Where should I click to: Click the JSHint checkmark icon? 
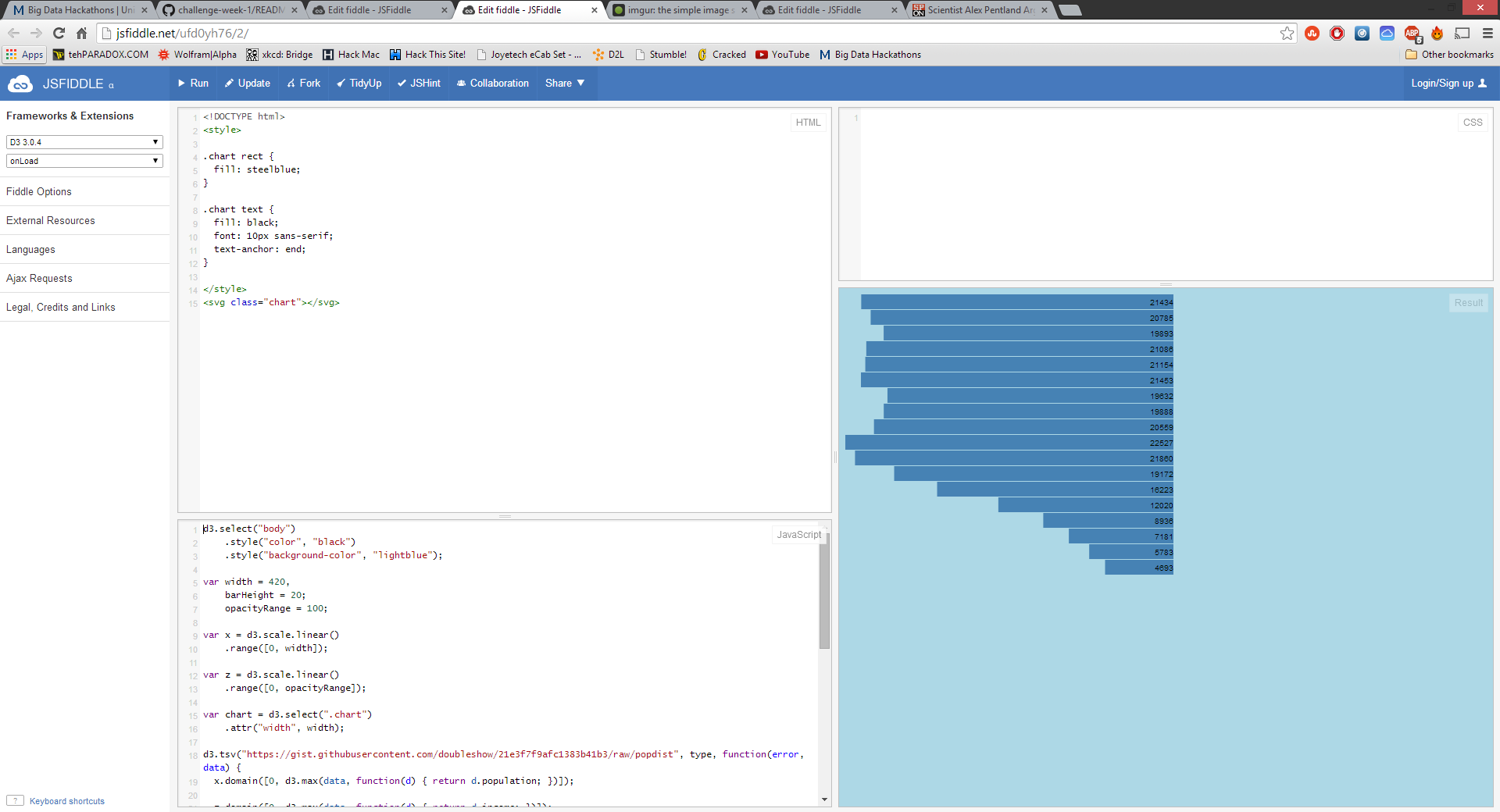click(402, 84)
